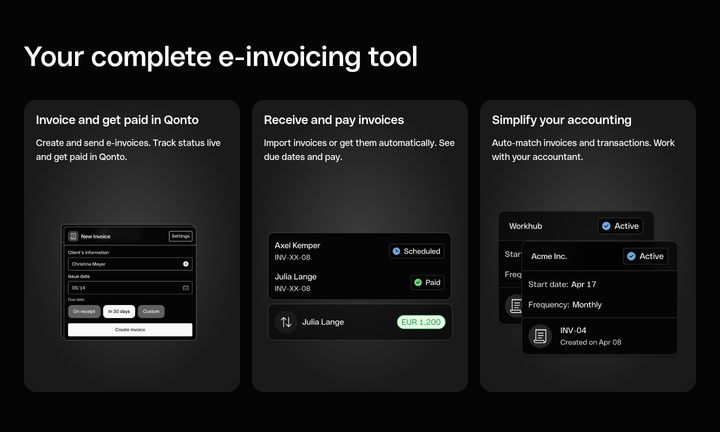
Task: Click the clock icon in Scheduled badge
Action: click(x=396, y=251)
